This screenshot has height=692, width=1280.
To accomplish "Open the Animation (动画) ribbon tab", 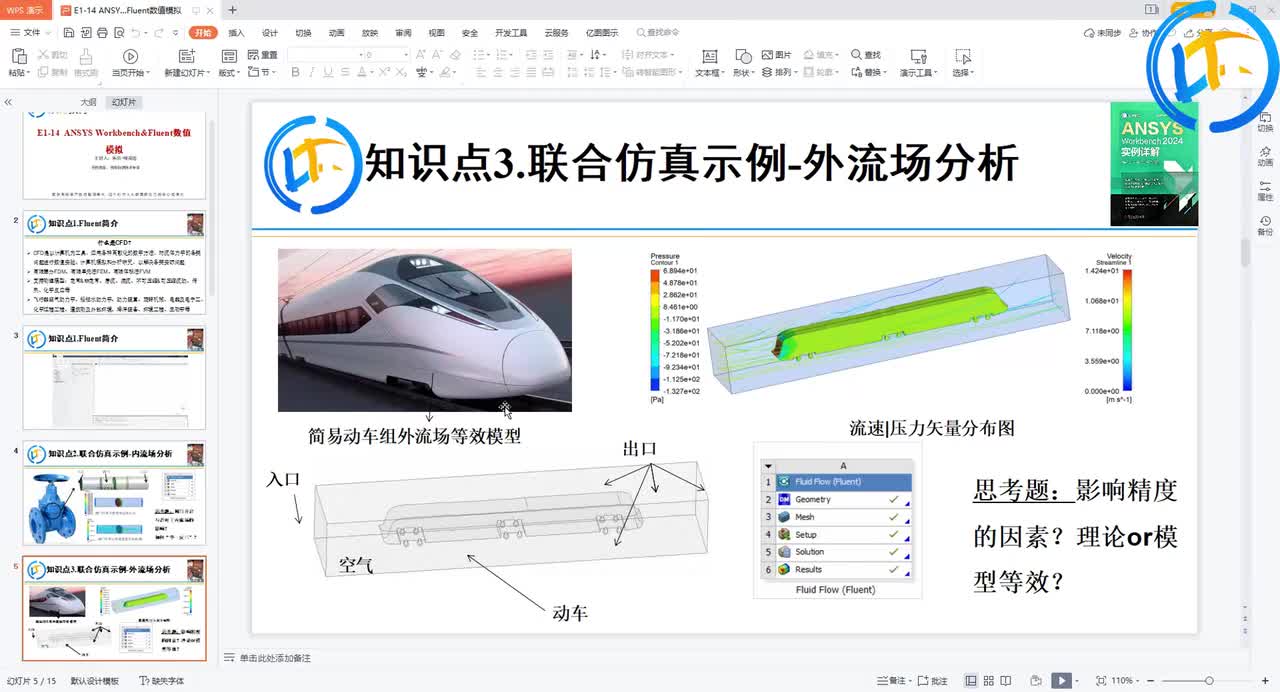I will click(x=336, y=33).
